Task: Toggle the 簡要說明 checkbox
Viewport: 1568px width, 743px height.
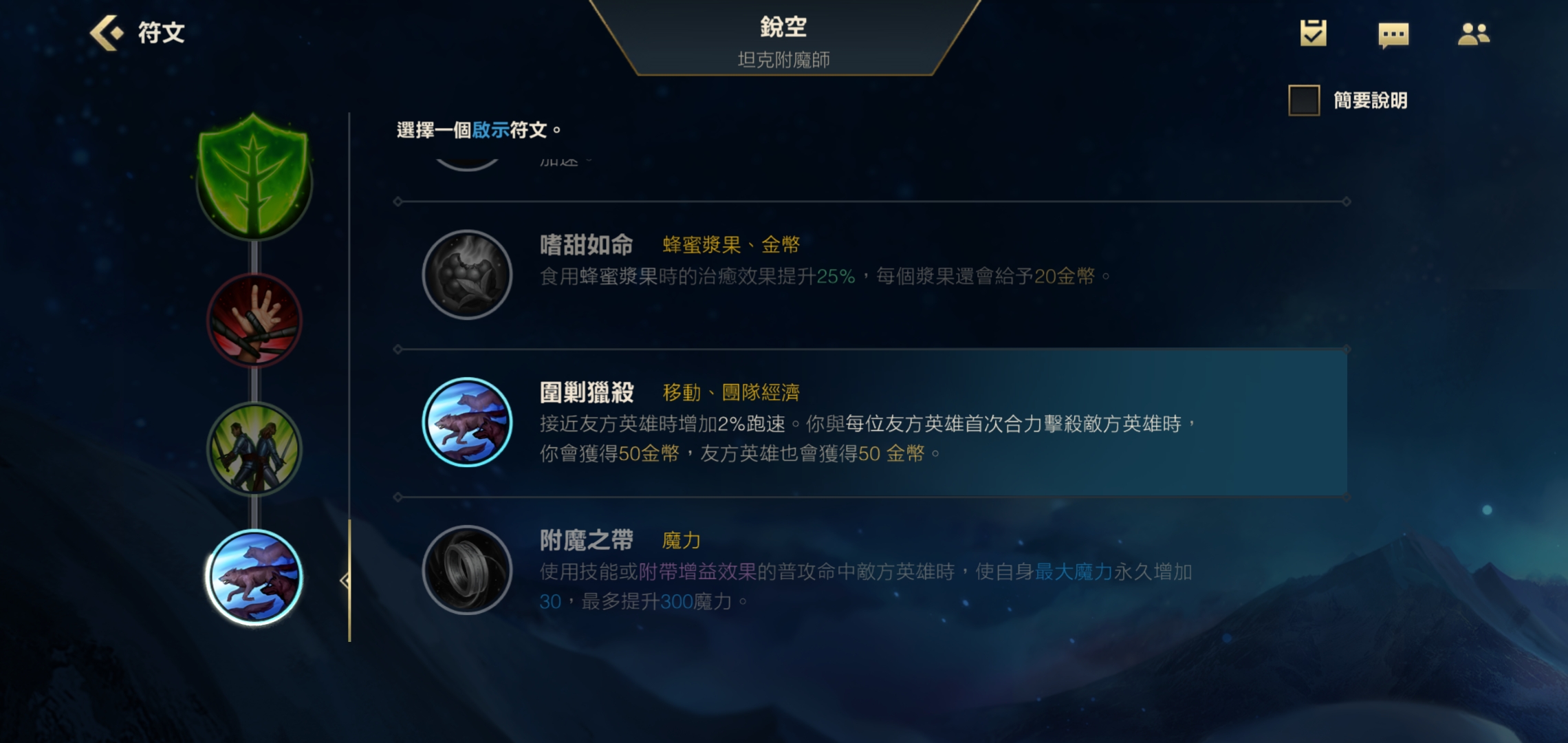Action: (1304, 100)
